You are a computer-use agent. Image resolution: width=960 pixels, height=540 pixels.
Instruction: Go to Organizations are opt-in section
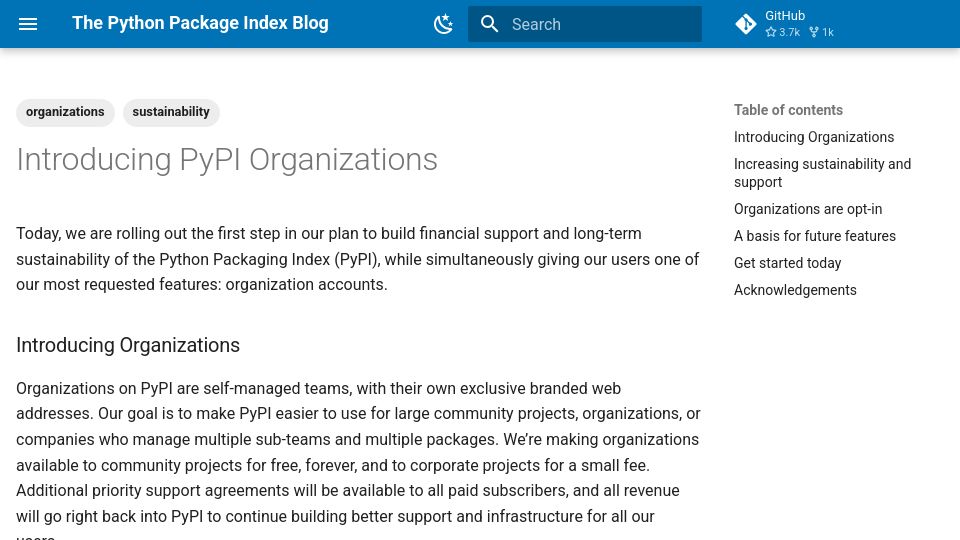(808, 209)
